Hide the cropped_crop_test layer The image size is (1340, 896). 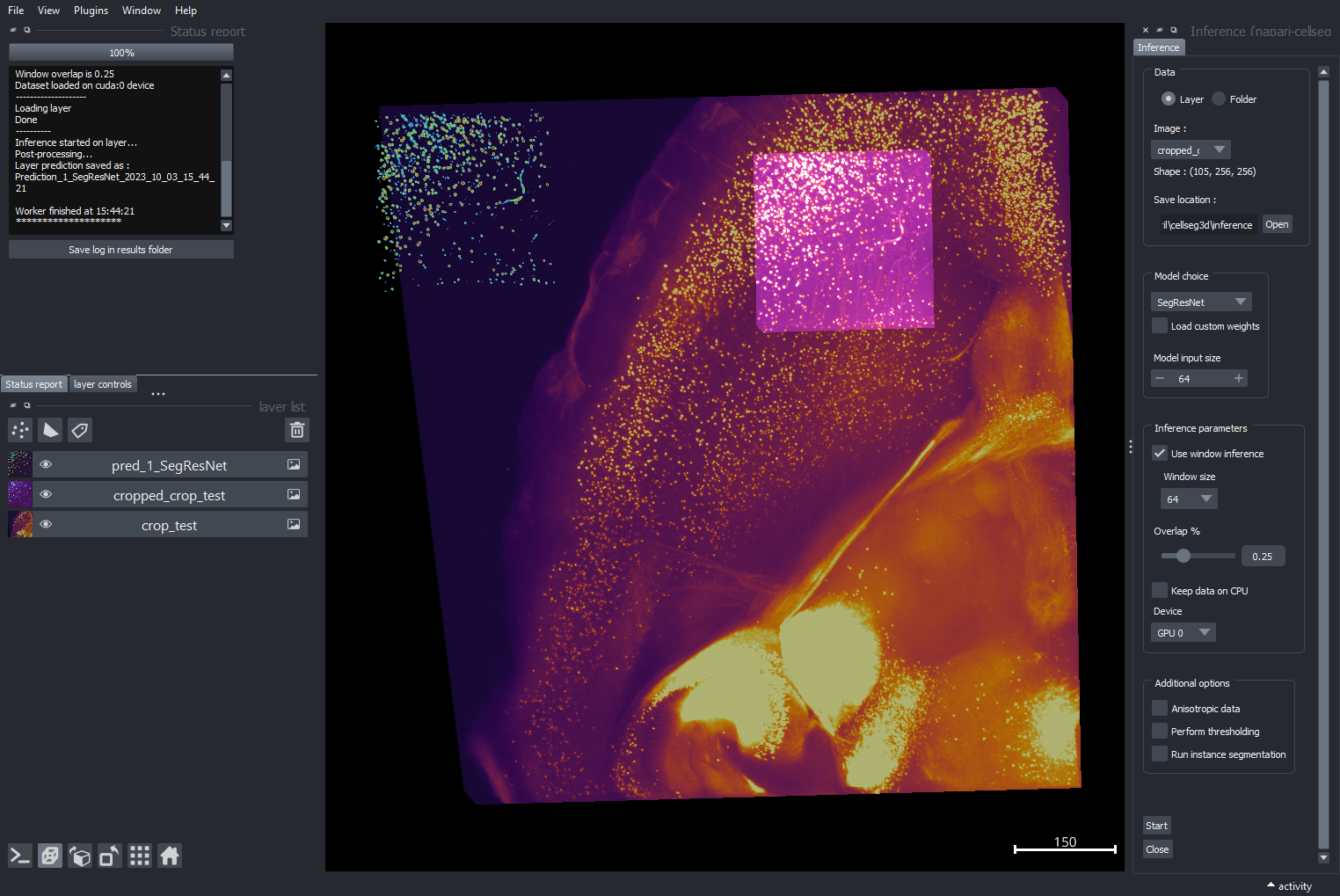pos(46,494)
